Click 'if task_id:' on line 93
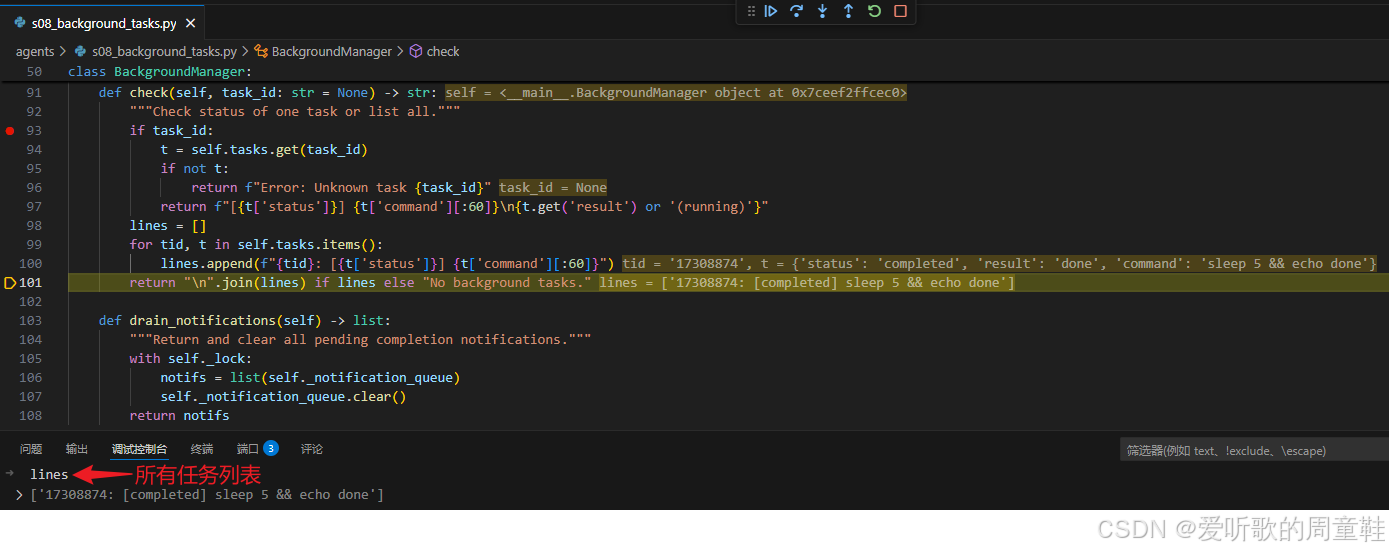The height and width of the screenshot is (552, 1389). 171,131
